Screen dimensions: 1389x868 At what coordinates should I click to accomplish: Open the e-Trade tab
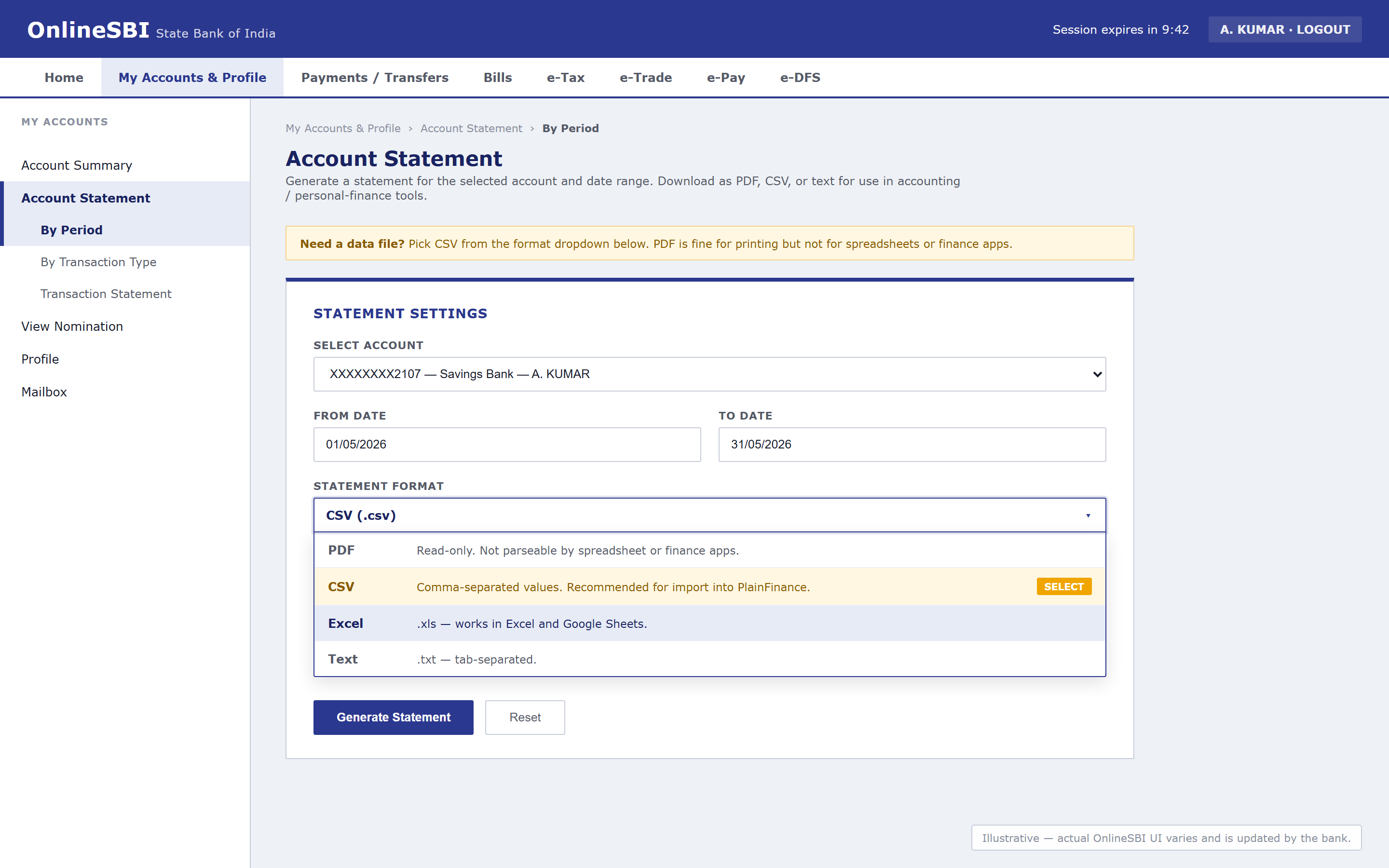point(646,78)
